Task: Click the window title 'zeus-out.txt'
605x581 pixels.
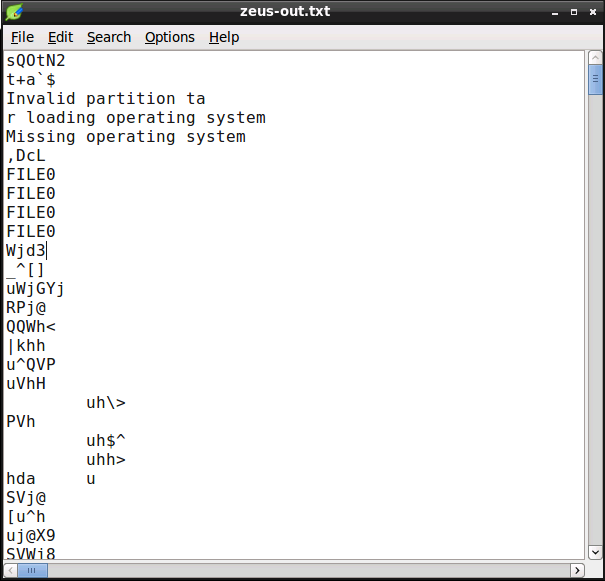Action: [285, 11]
